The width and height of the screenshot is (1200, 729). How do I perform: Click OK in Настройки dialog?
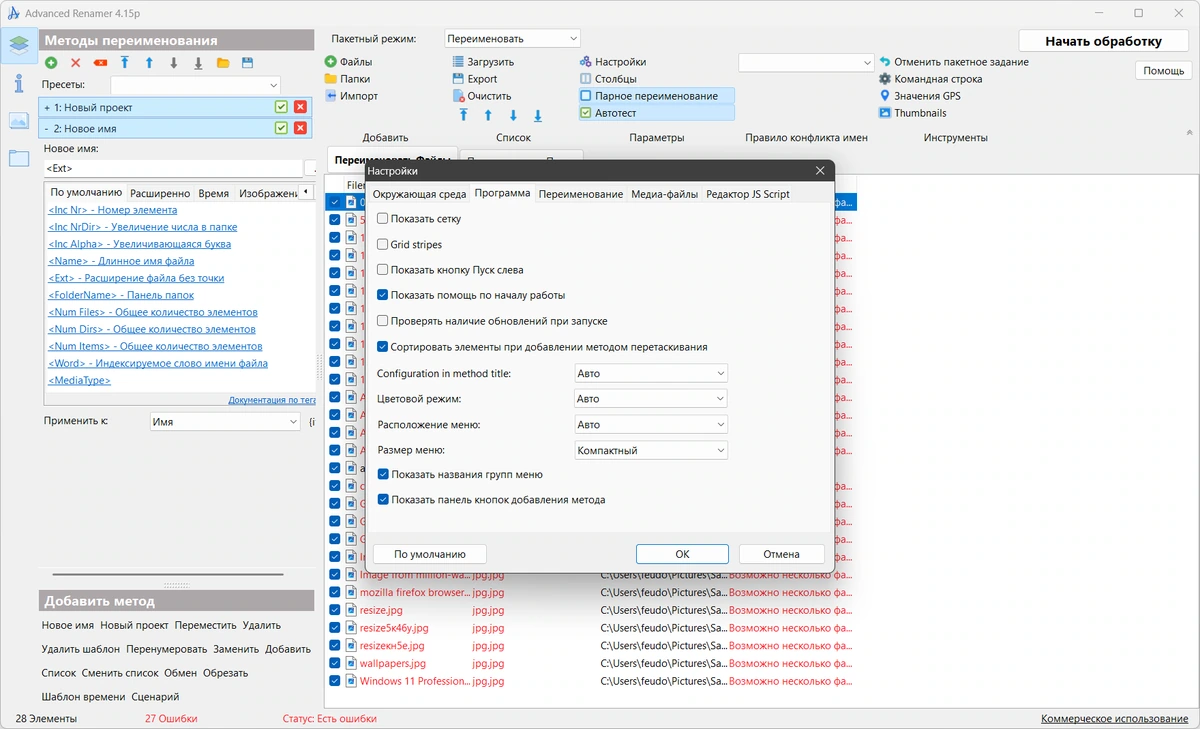pos(682,554)
